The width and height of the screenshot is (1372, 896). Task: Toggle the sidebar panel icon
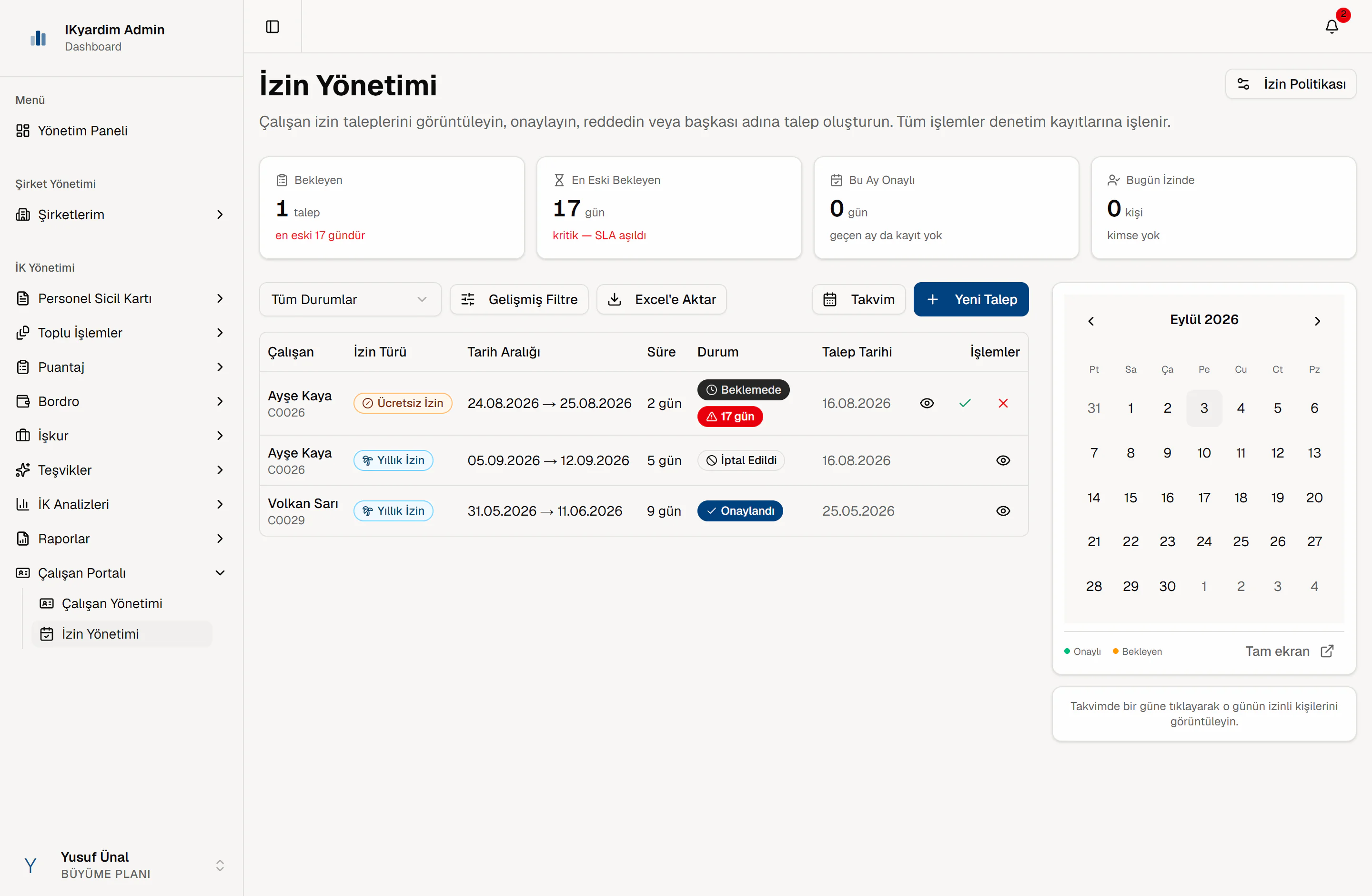pyautogui.click(x=272, y=27)
